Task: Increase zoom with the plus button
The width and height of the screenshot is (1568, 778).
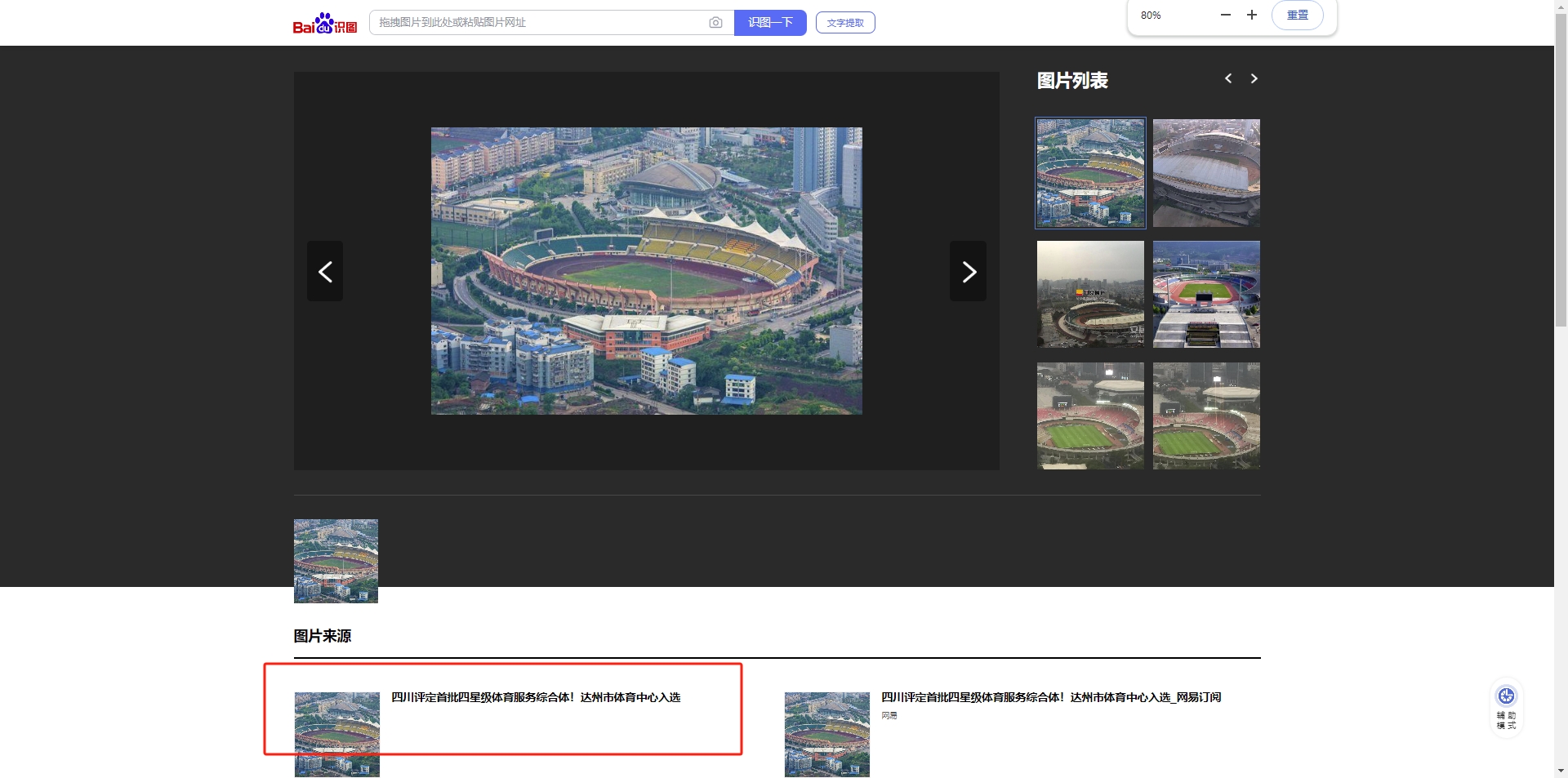Action: (x=1251, y=15)
